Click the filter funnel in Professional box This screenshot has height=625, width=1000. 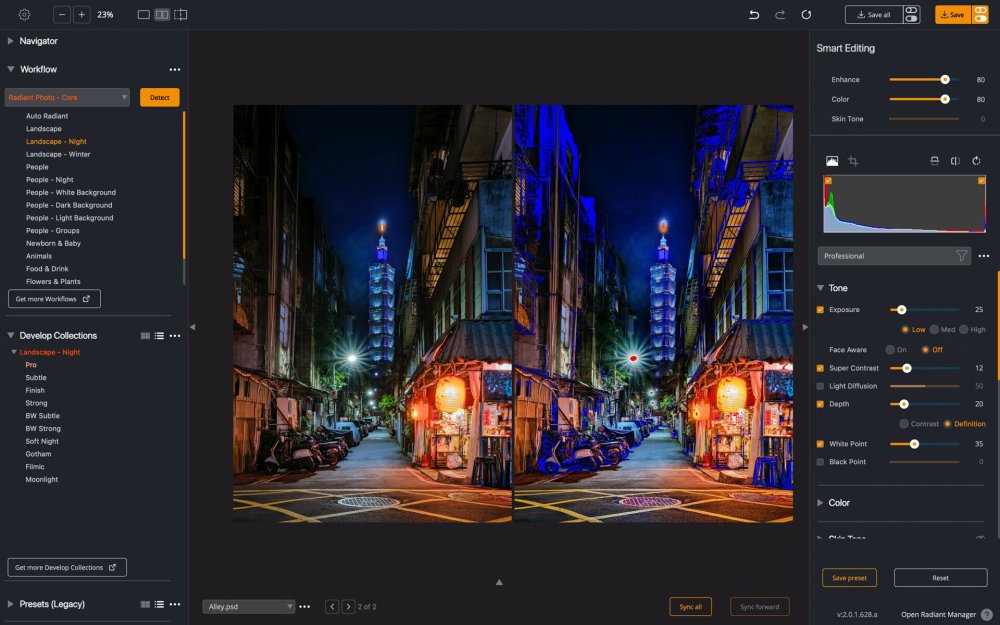coord(961,256)
